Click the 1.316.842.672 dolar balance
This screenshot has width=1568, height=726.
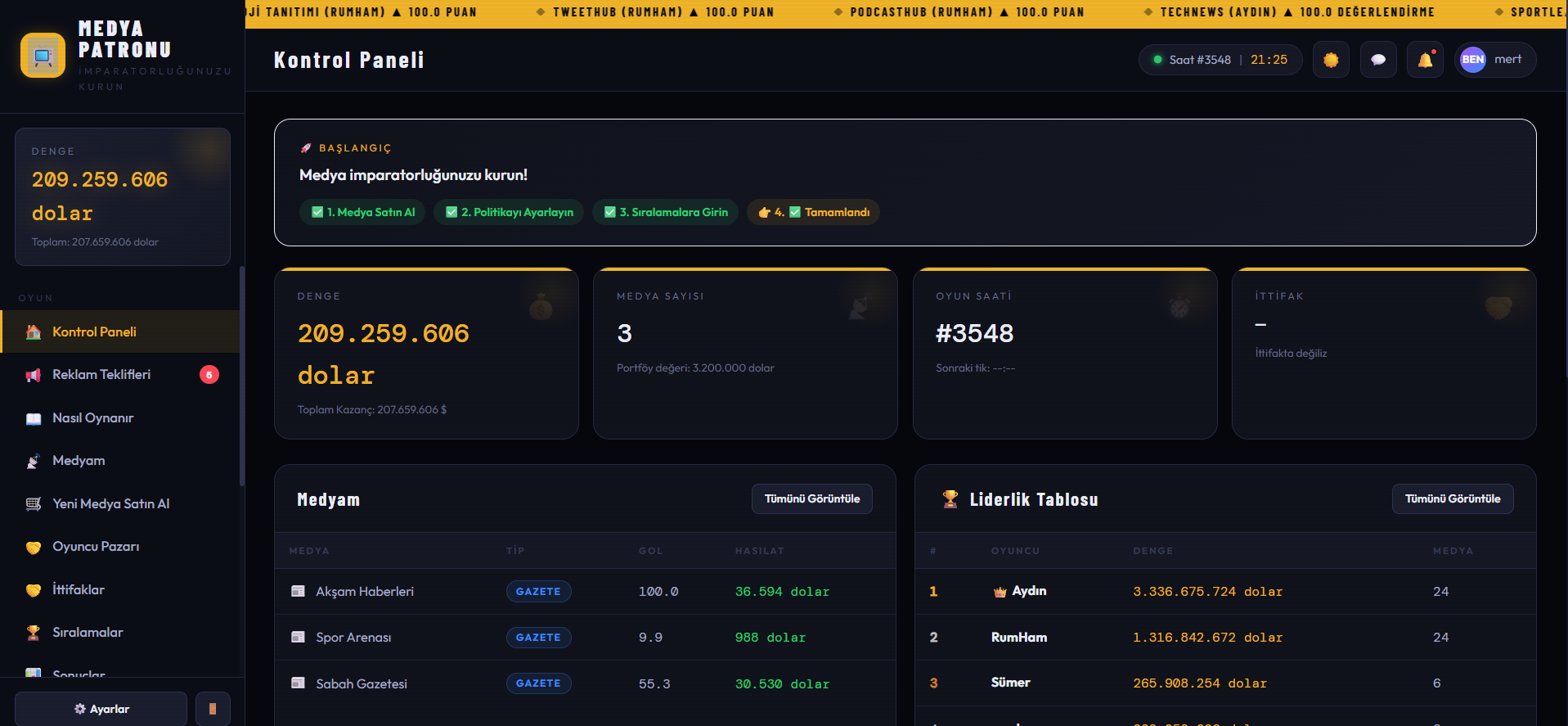point(1207,638)
